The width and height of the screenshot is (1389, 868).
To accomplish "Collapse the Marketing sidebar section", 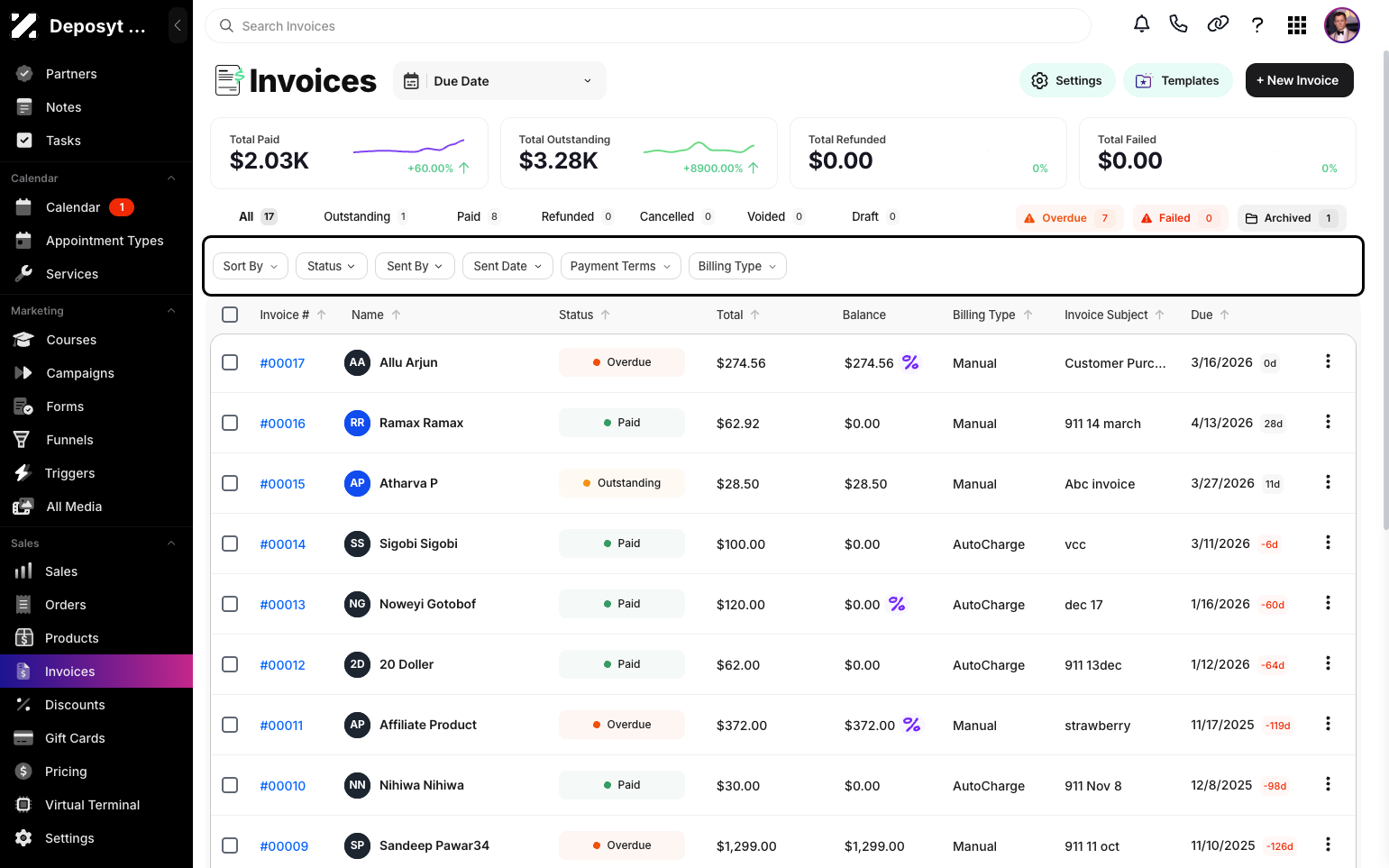I will [171, 311].
